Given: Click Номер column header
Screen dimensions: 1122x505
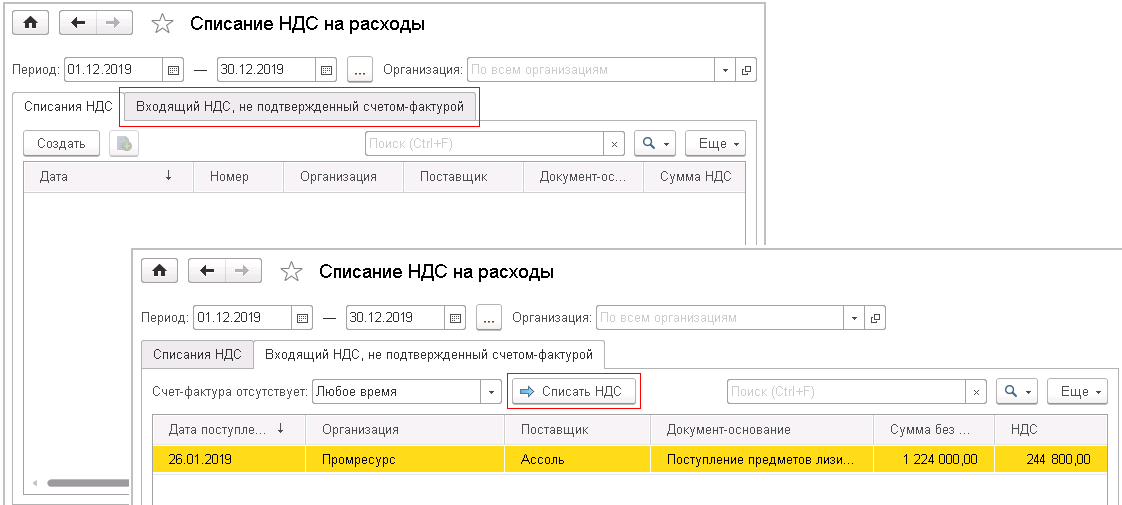Looking at the screenshot, I should (x=238, y=177).
